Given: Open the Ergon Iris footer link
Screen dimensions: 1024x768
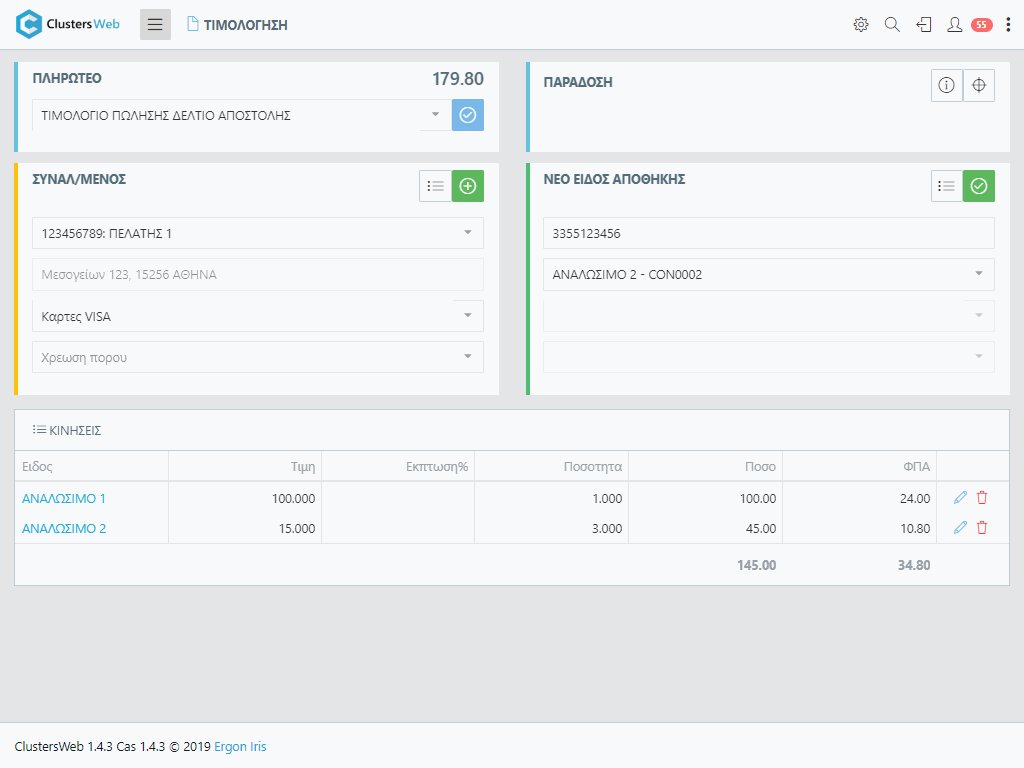Looking at the screenshot, I should coord(240,746).
